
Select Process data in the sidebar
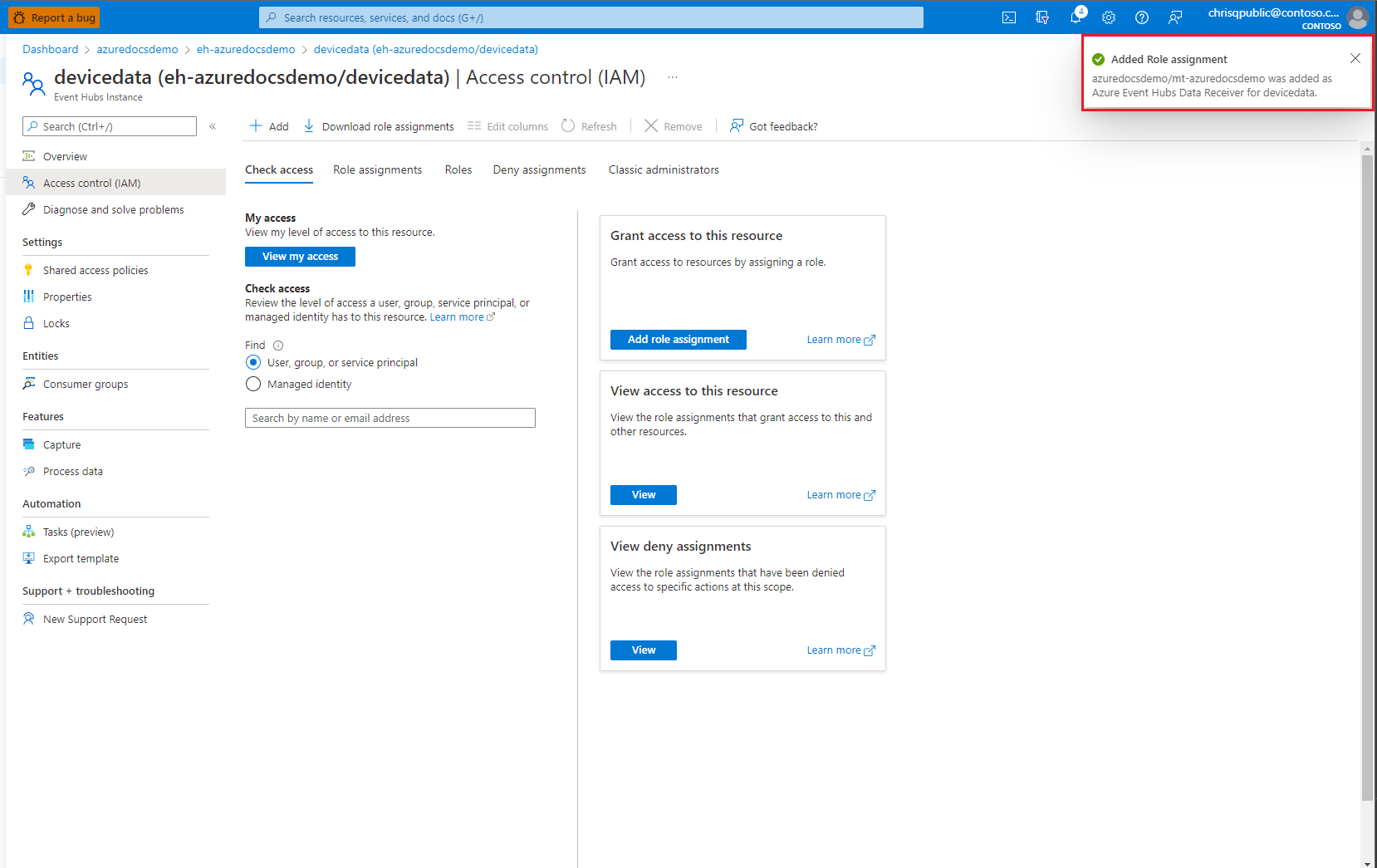pyautogui.click(x=73, y=471)
